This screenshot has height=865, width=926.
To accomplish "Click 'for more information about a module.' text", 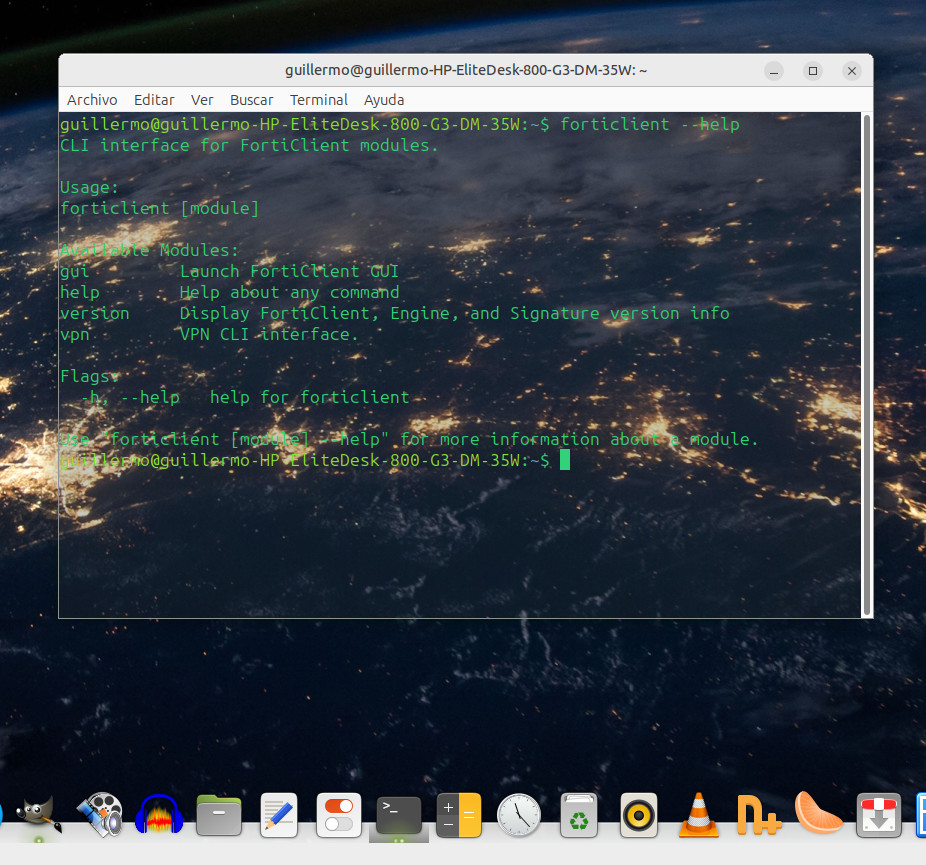I will (x=579, y=439).
